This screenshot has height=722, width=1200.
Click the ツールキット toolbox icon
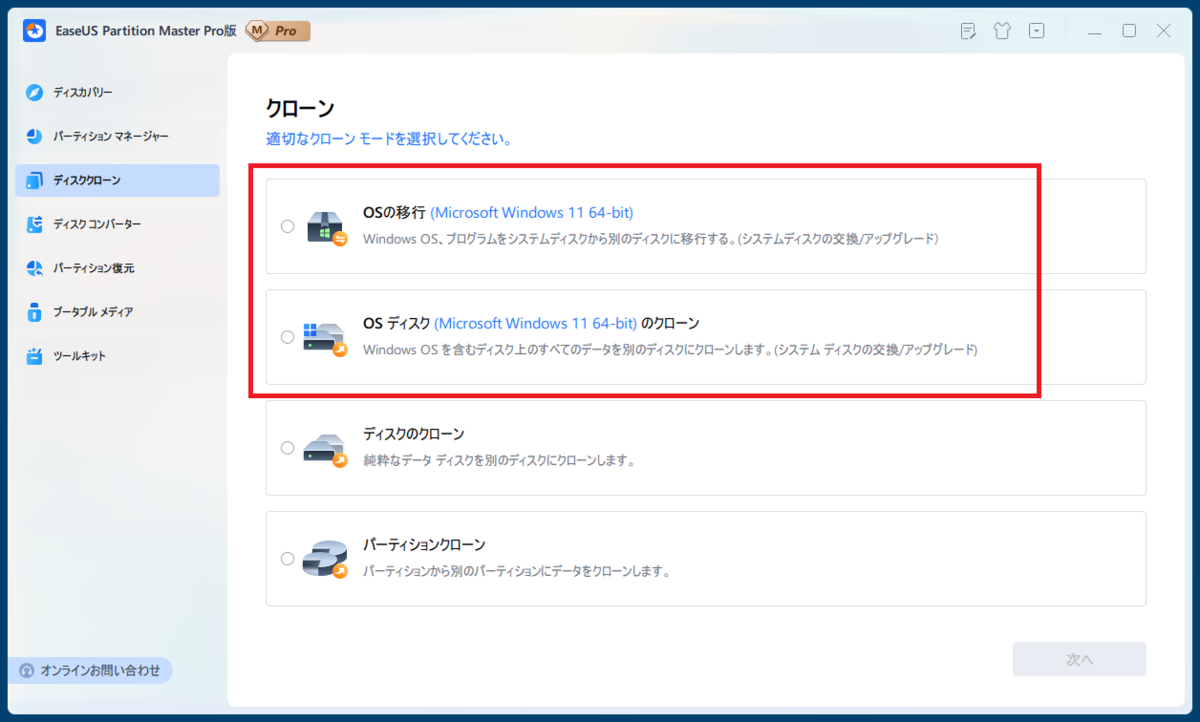coord(35,356)
